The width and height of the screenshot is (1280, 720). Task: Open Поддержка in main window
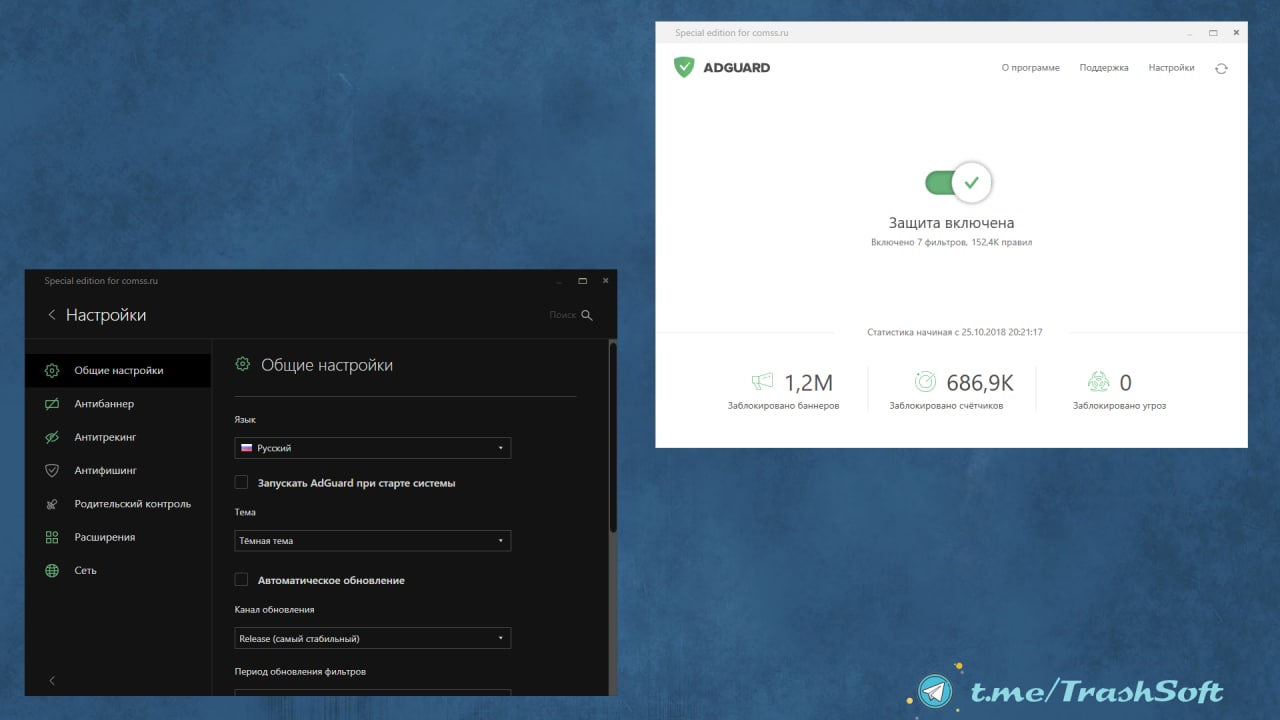click(x=1104, y=68)
